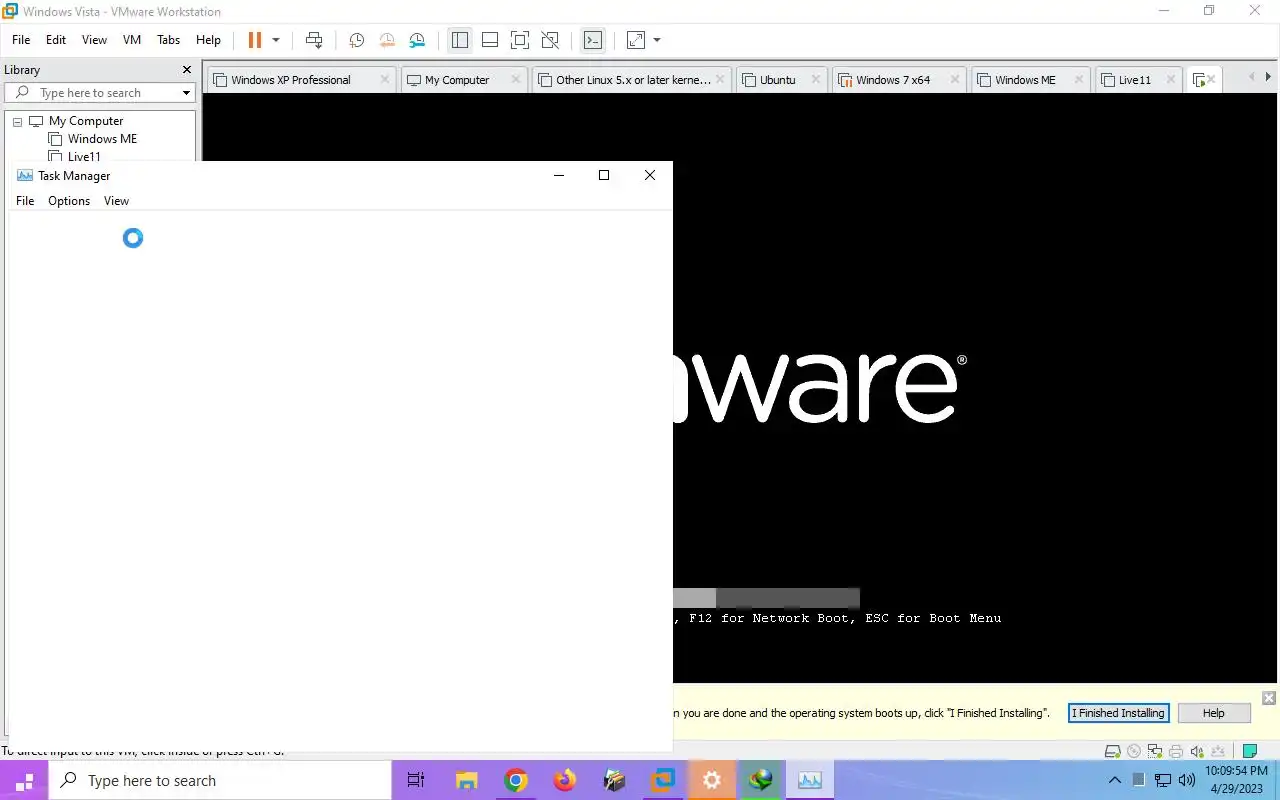The image size is (1280, 800).
Task: Click the sound card status icon
Action: (1197, 751)
